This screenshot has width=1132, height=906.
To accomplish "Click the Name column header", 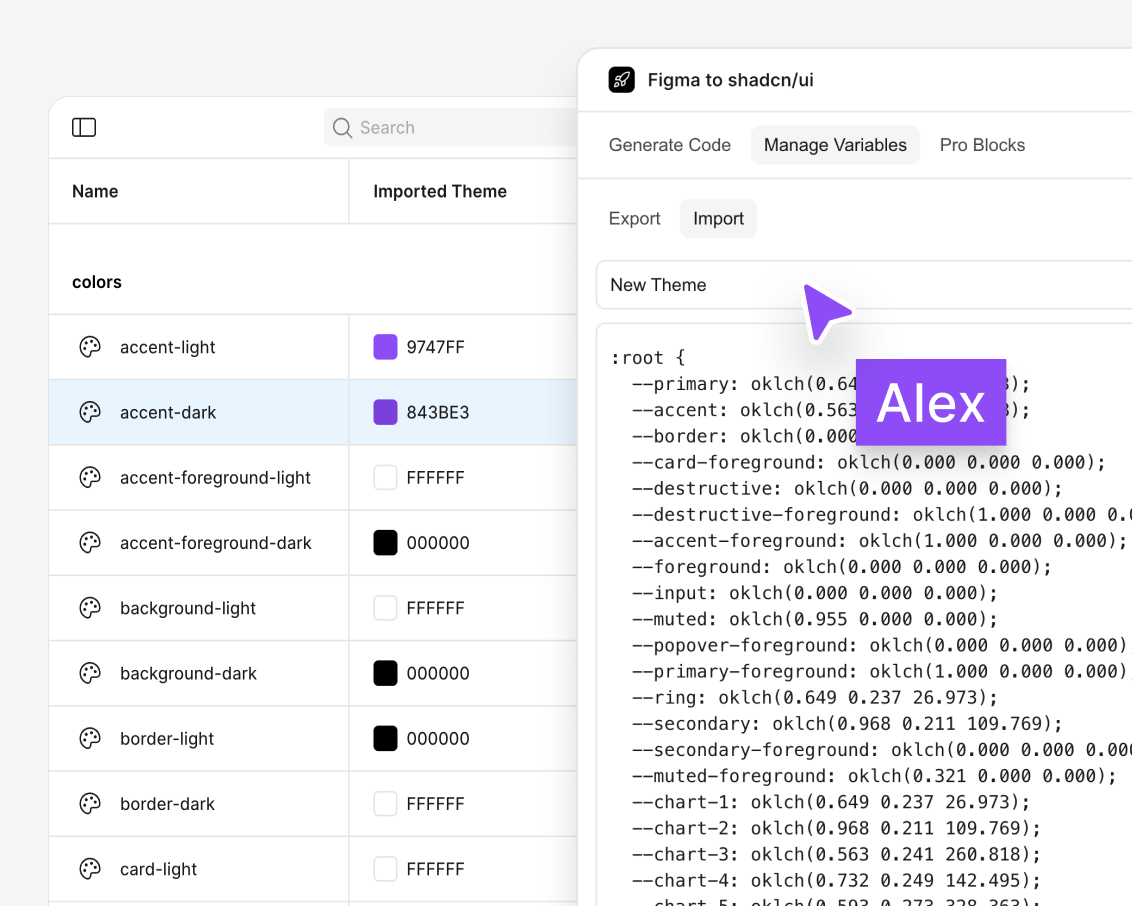I will (95, 191).
